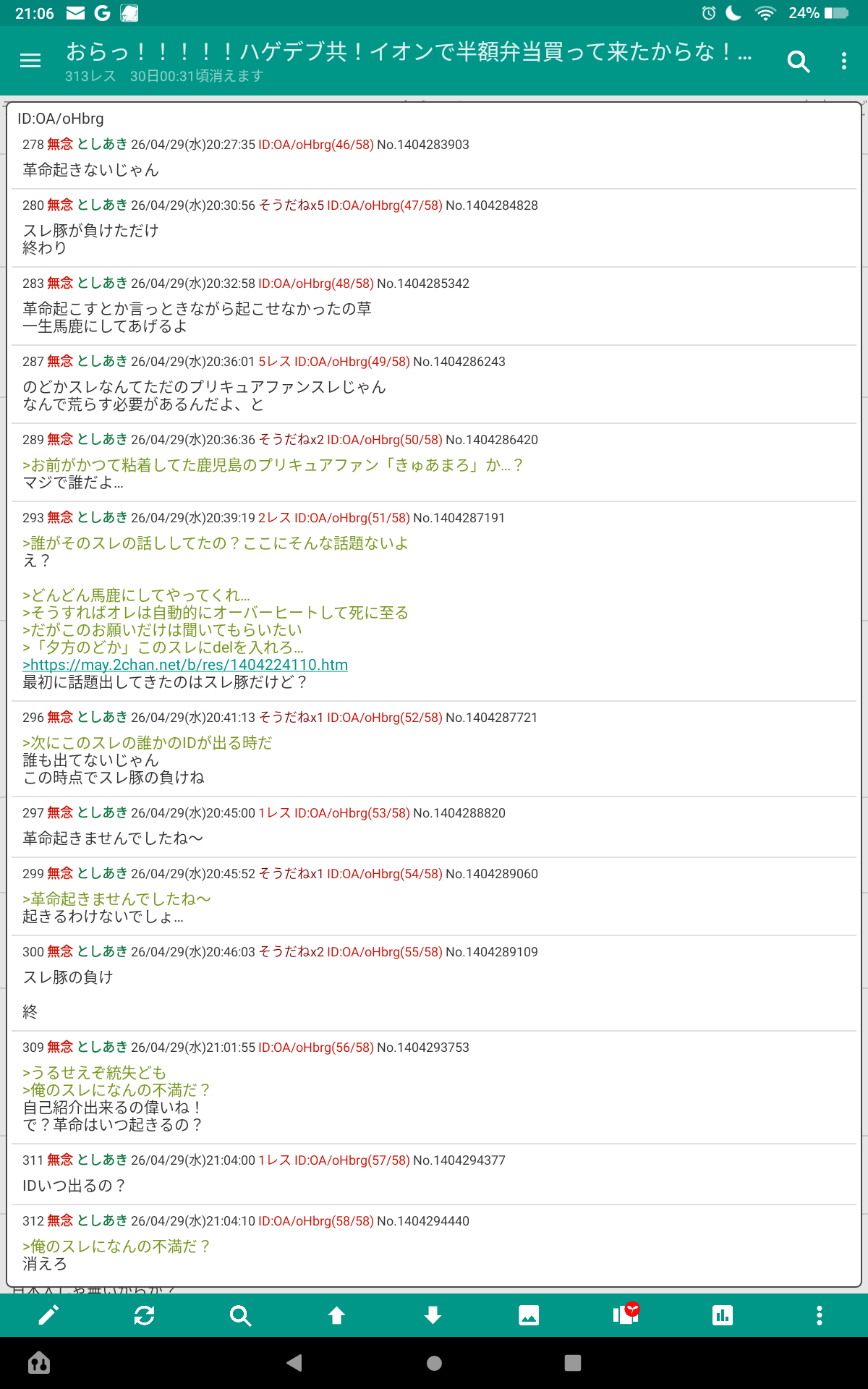Jump to bottom with down arrow
The image size is (868, 1389).
click(433, 1315)
